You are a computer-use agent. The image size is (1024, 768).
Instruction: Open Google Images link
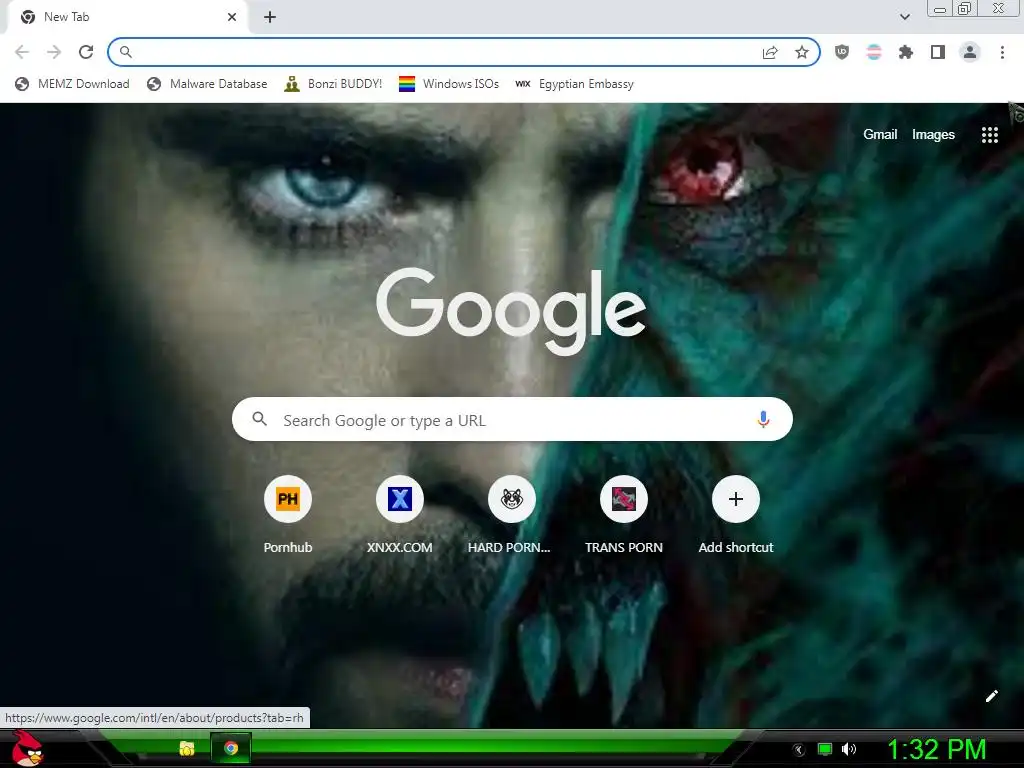[x=933, y=135]
